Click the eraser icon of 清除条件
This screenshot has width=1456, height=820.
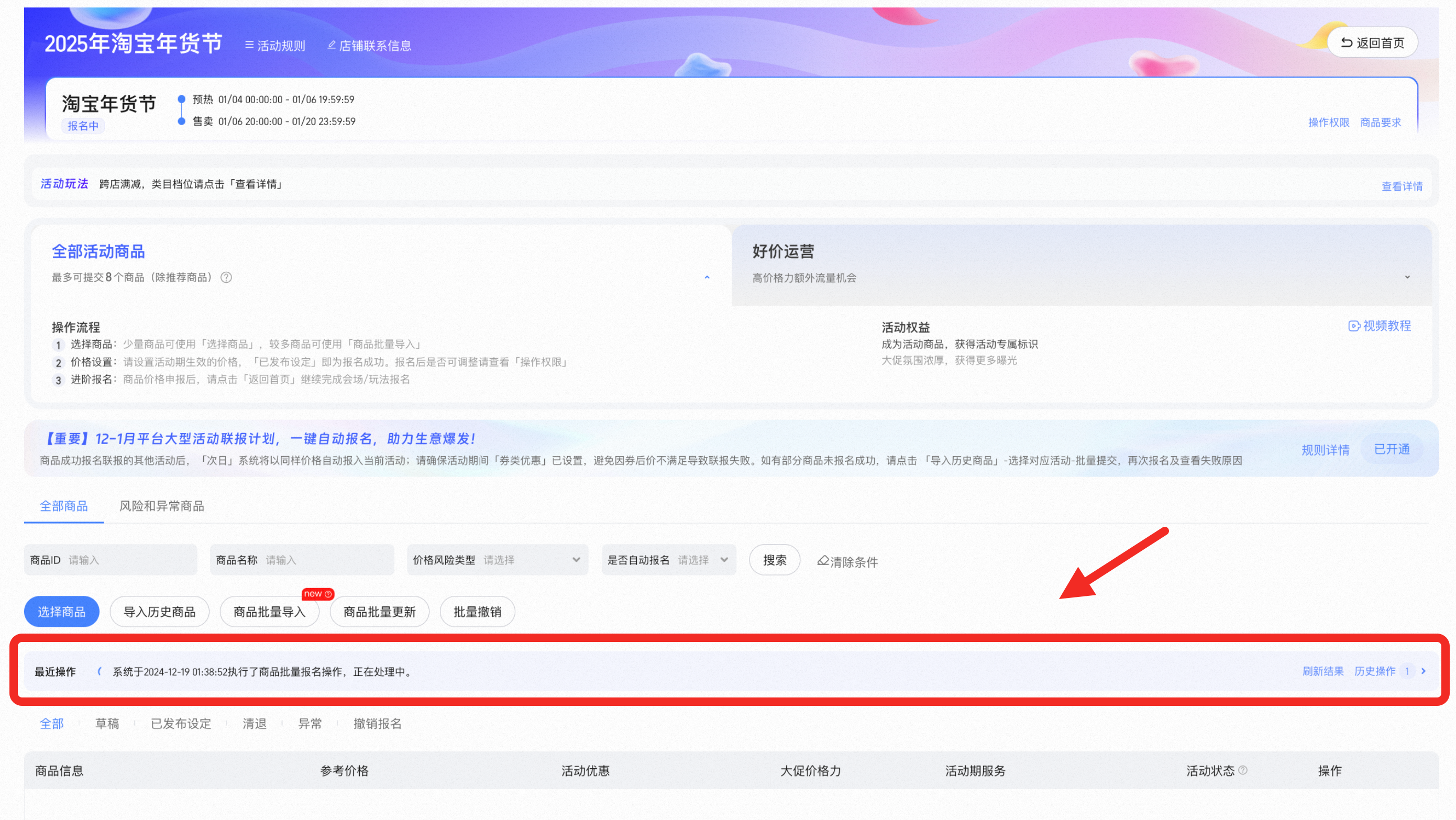tap(822, 561)
